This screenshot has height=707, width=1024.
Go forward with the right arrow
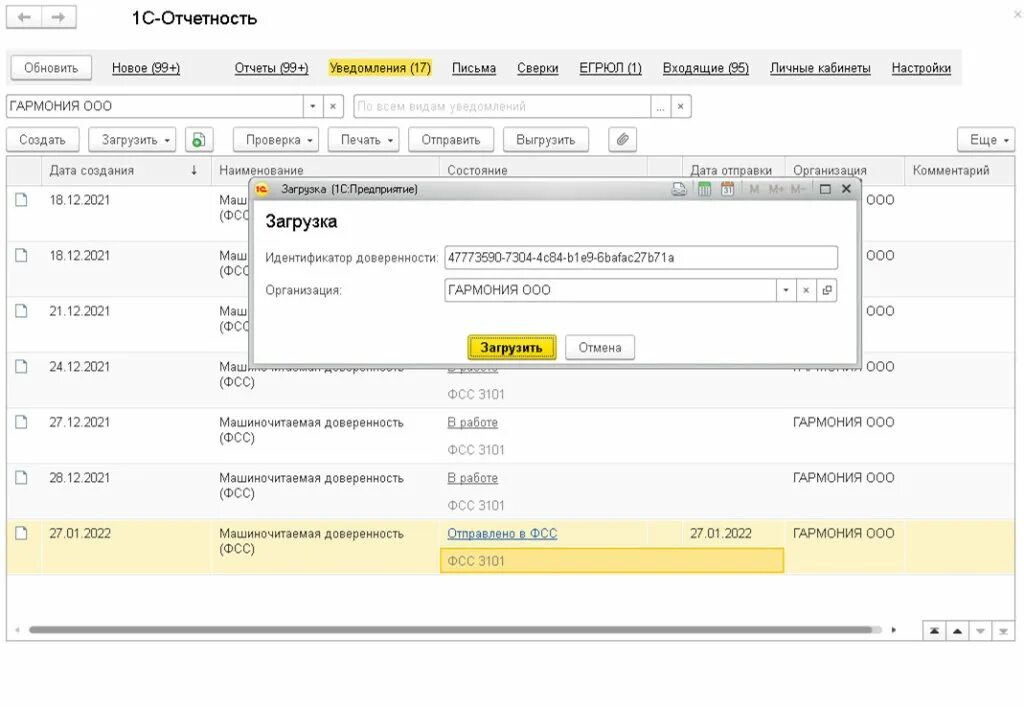[x=59, y=17]
